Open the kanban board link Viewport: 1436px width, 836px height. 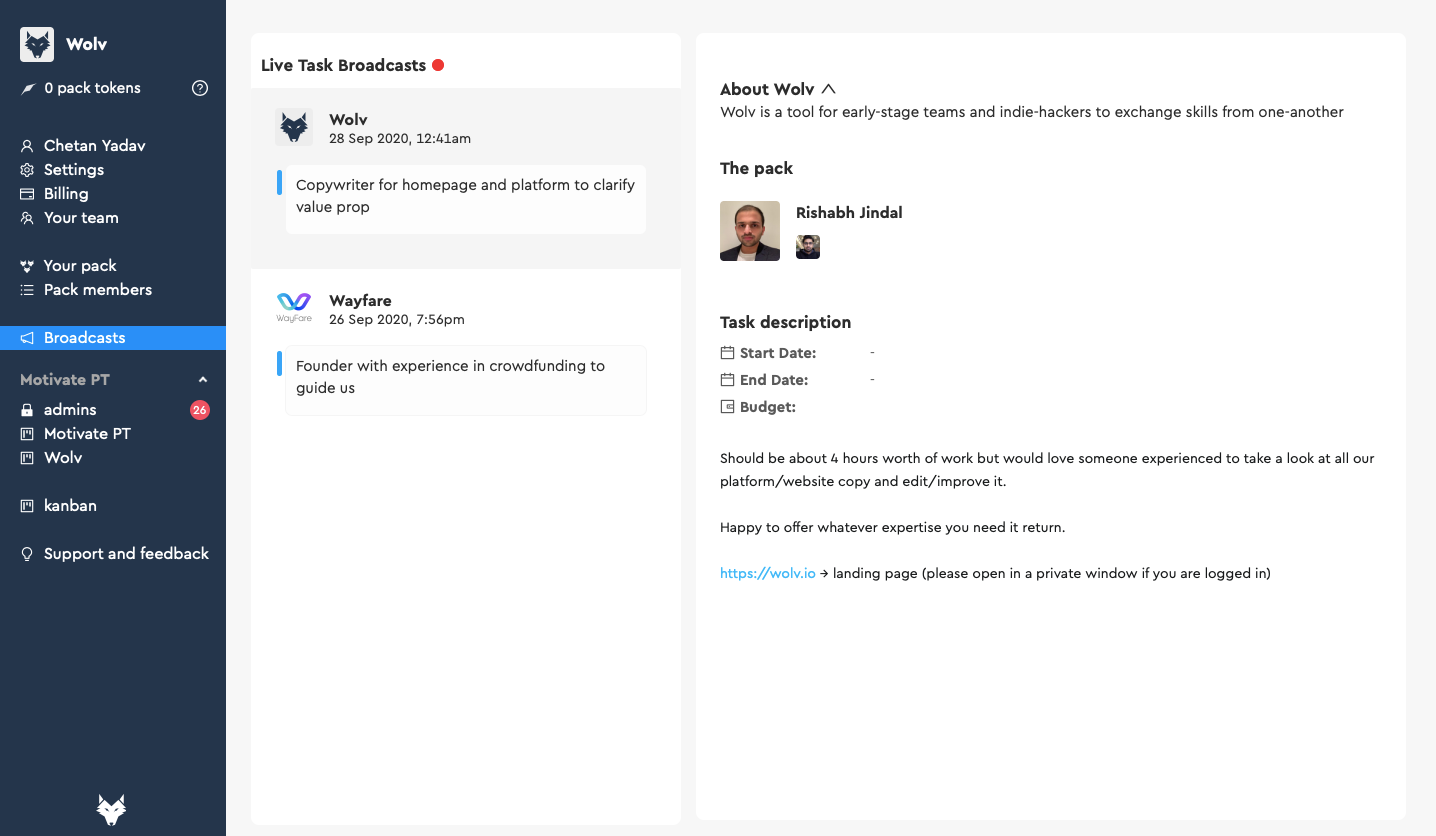[x=70, y=506]
